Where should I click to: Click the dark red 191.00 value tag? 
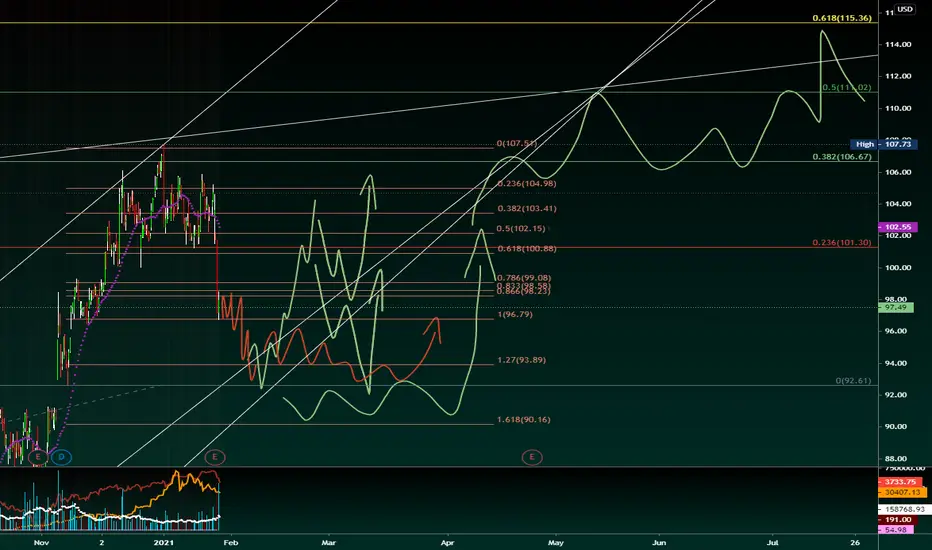[898, 520]
